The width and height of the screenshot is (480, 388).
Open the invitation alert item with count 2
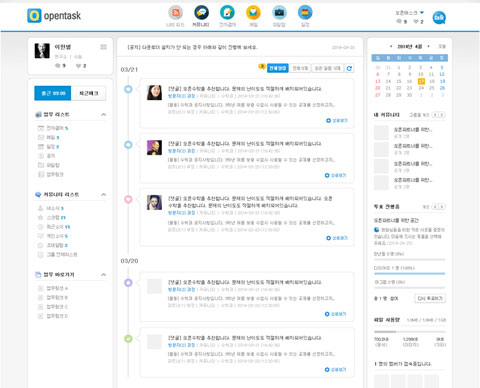pyautogui.click(x=53, y=245)
